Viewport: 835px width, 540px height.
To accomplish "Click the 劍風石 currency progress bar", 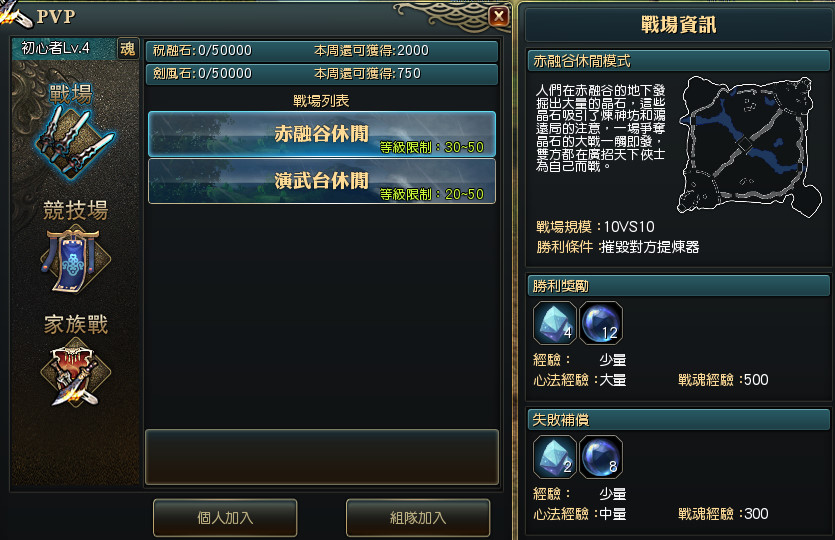I will 322,74.
